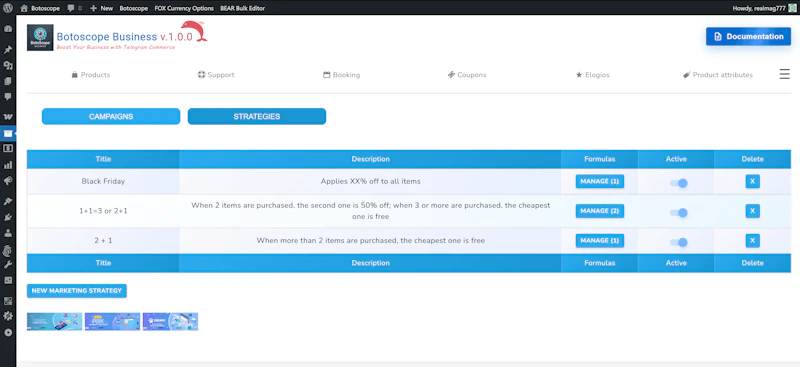Delete the 2 + 1 strategy
Screen dimensions: 800x367
click(x=753, y=240)
